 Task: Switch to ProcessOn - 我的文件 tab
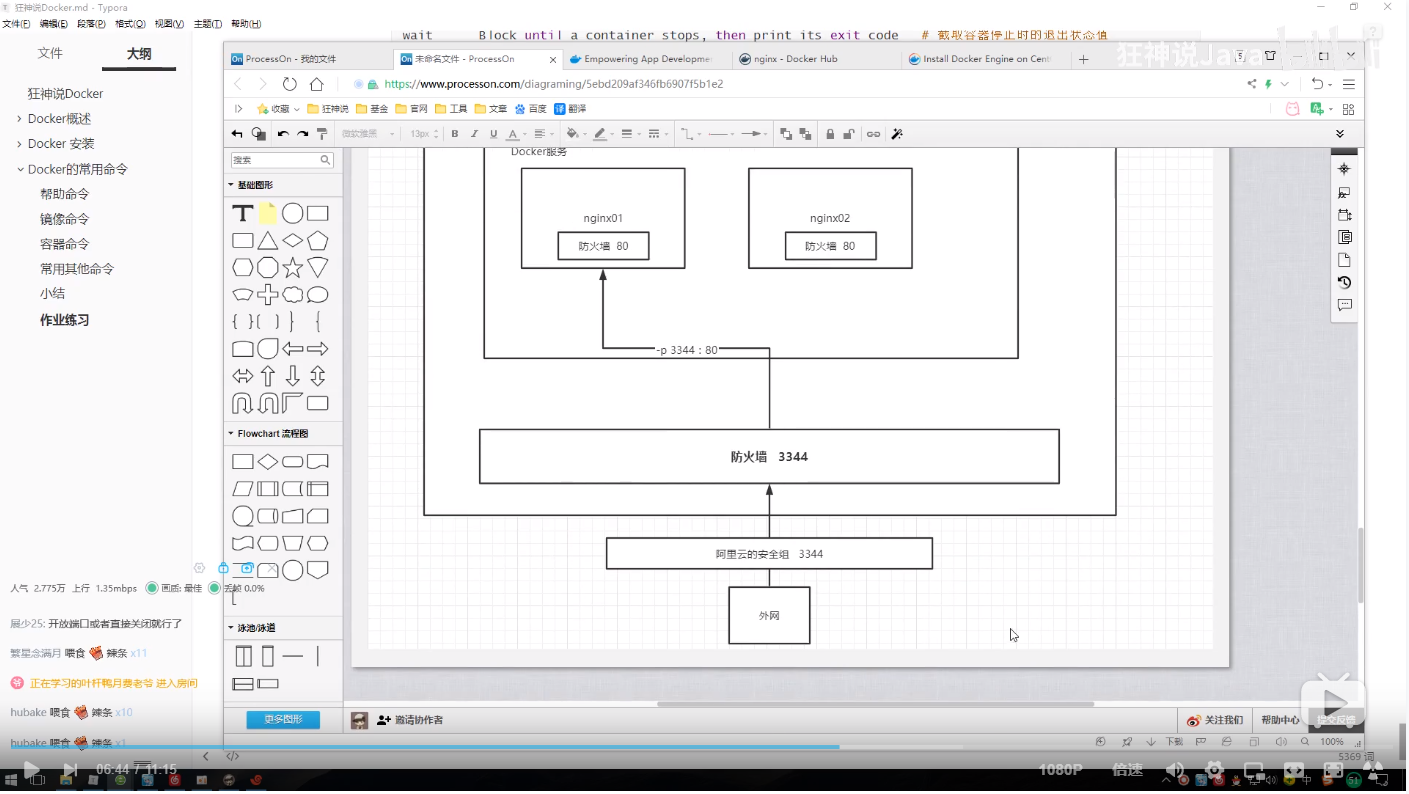[x=309, y=59]
